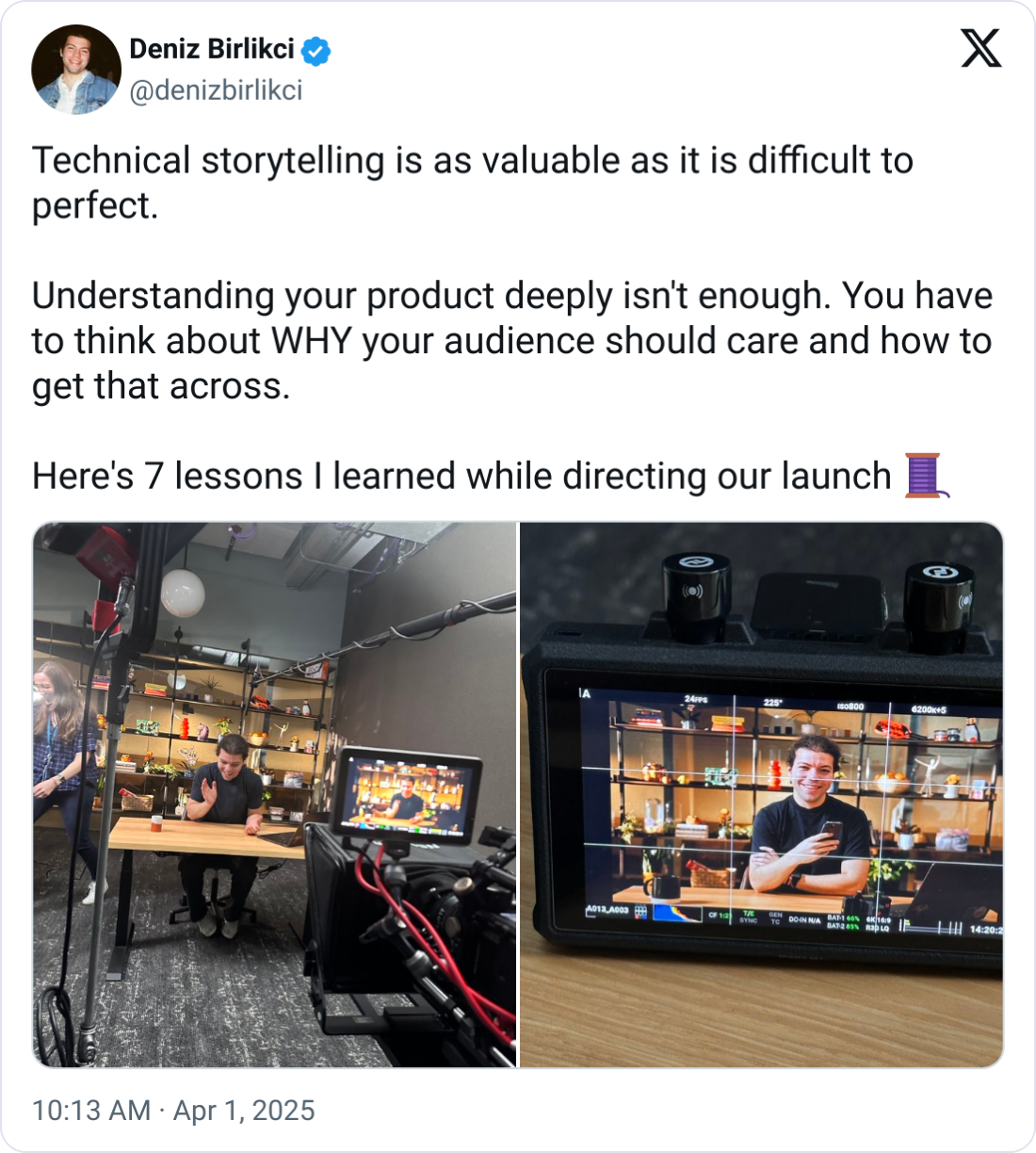Viewport: 1036px width, 1153px height.
Task: Click the thread spool emoji
Action: [x=926, y=475]
